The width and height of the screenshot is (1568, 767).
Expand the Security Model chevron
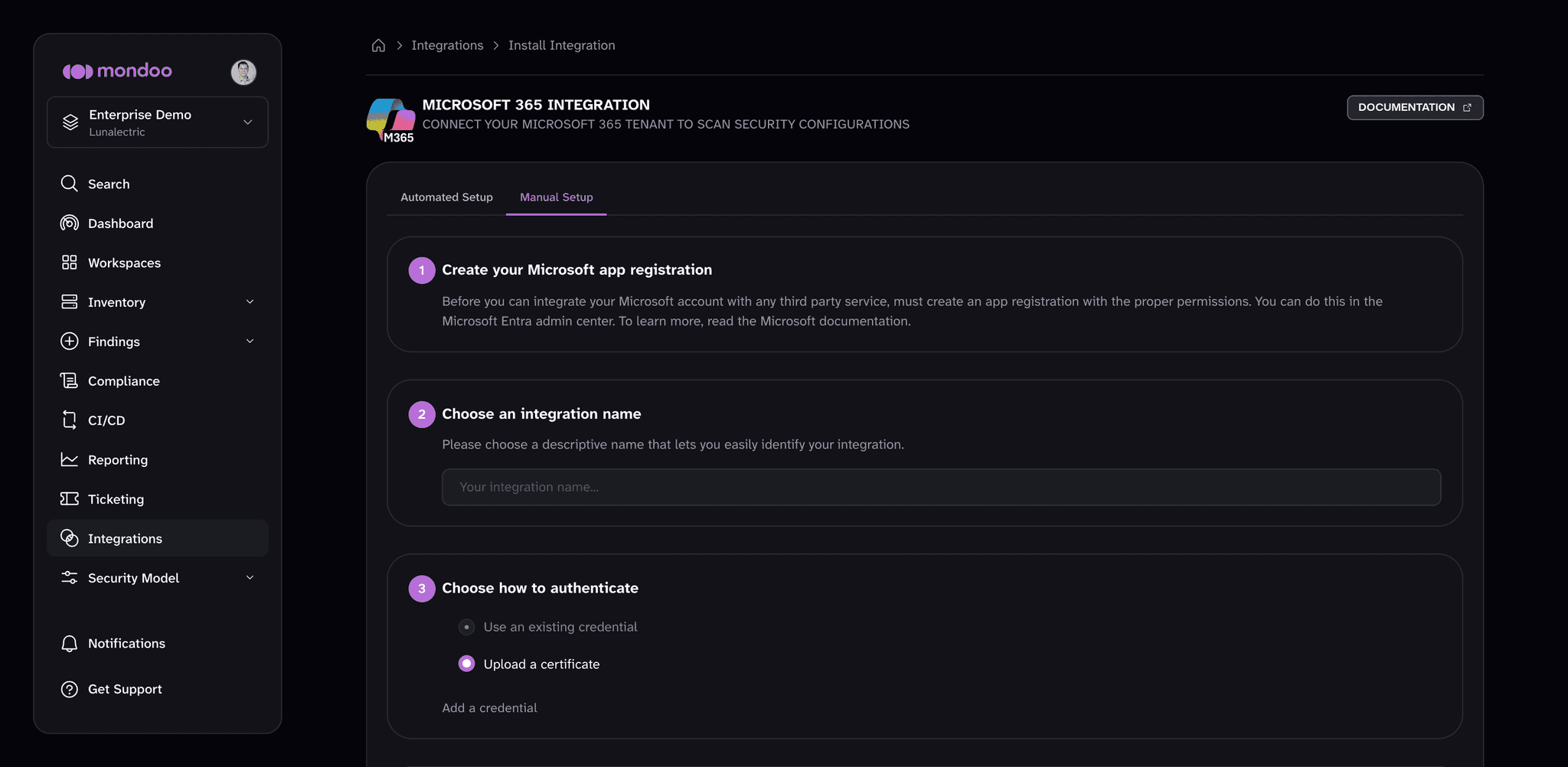250,578
